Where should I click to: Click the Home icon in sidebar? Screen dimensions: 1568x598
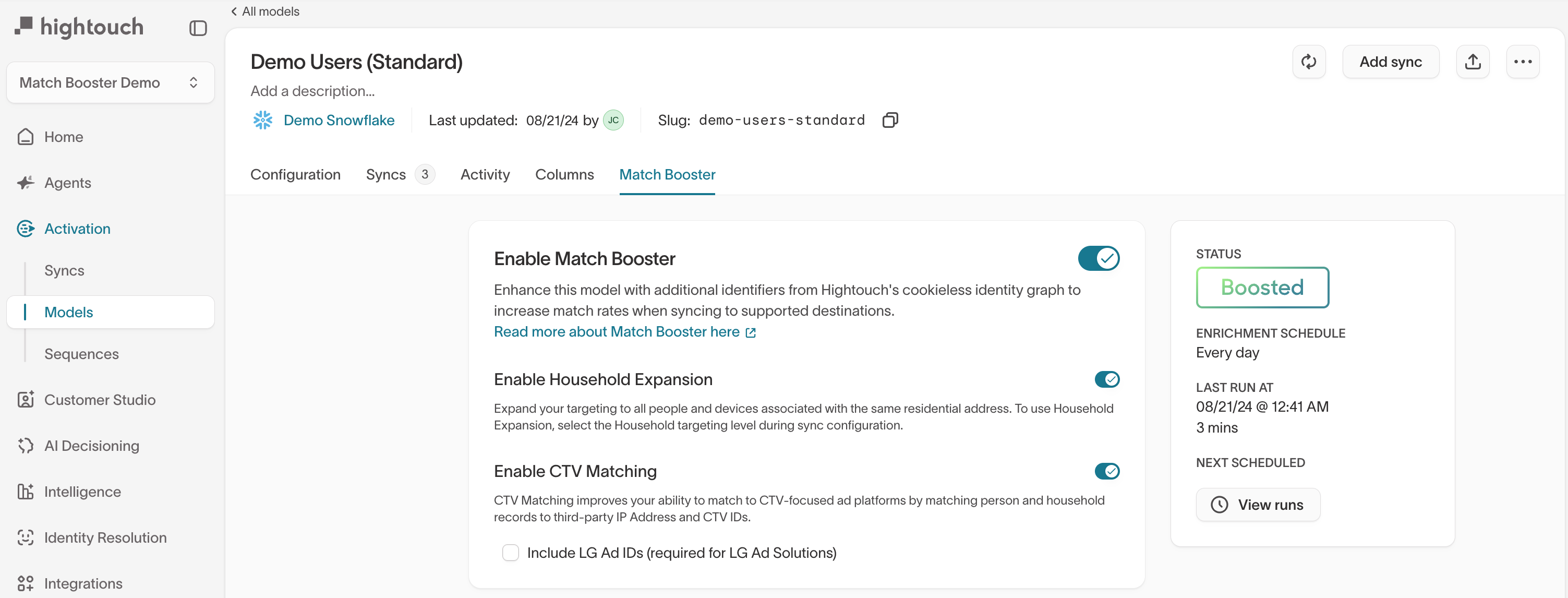tap(26, 136)
